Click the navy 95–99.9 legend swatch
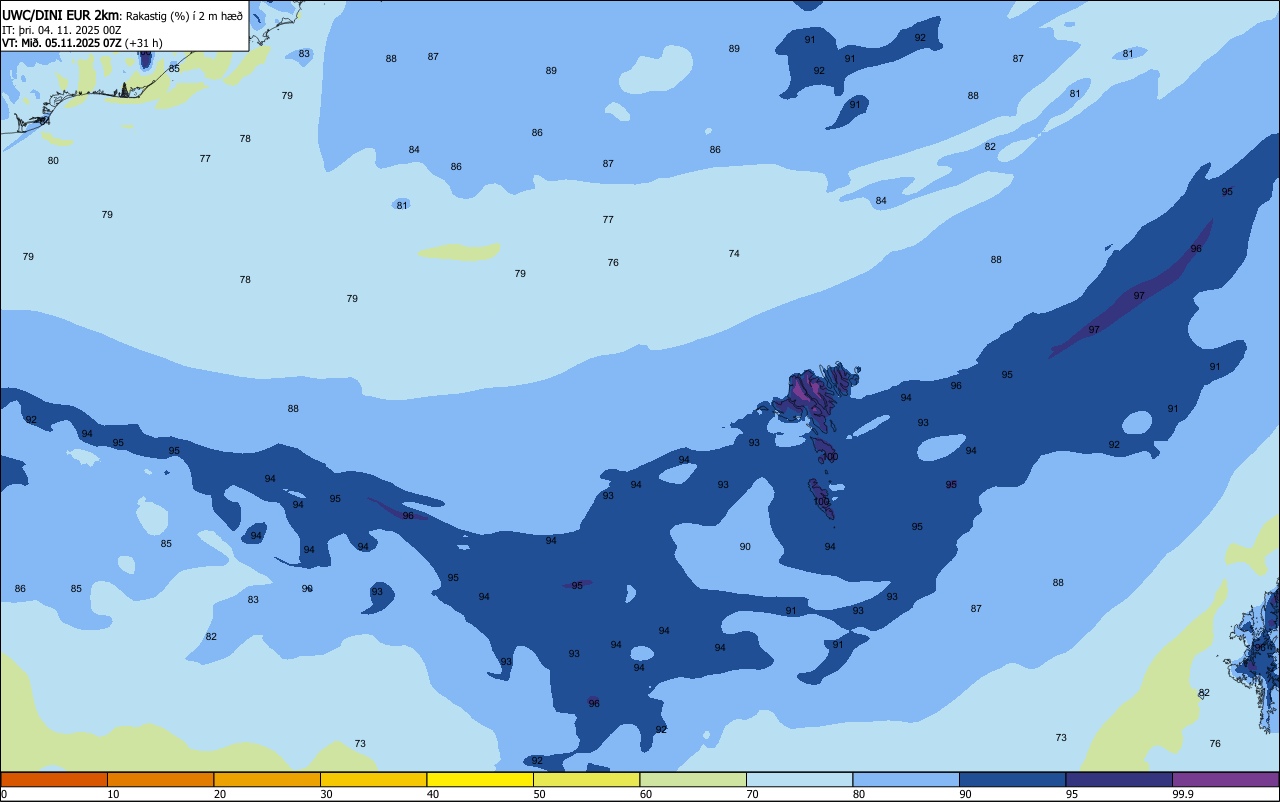Screen dimensions: 1280x802 [x=1119, y=779]
